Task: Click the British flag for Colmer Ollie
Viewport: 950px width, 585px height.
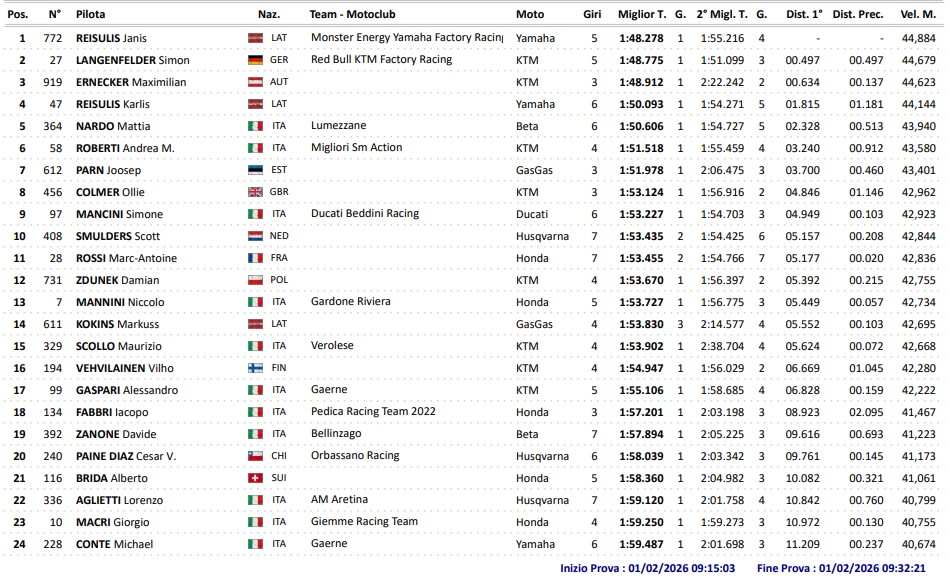Action: tap(255, 192)
